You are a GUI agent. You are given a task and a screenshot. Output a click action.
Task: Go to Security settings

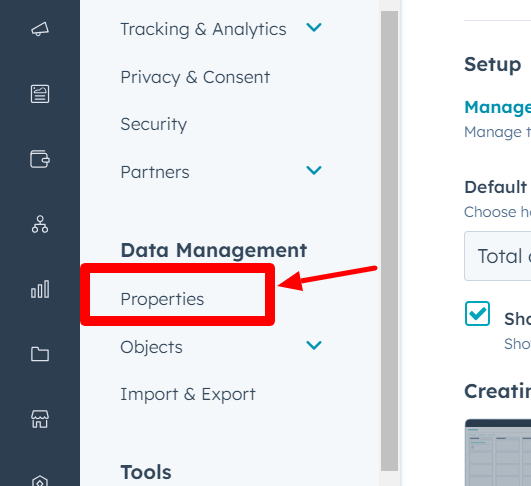click(x=154, y=124)
